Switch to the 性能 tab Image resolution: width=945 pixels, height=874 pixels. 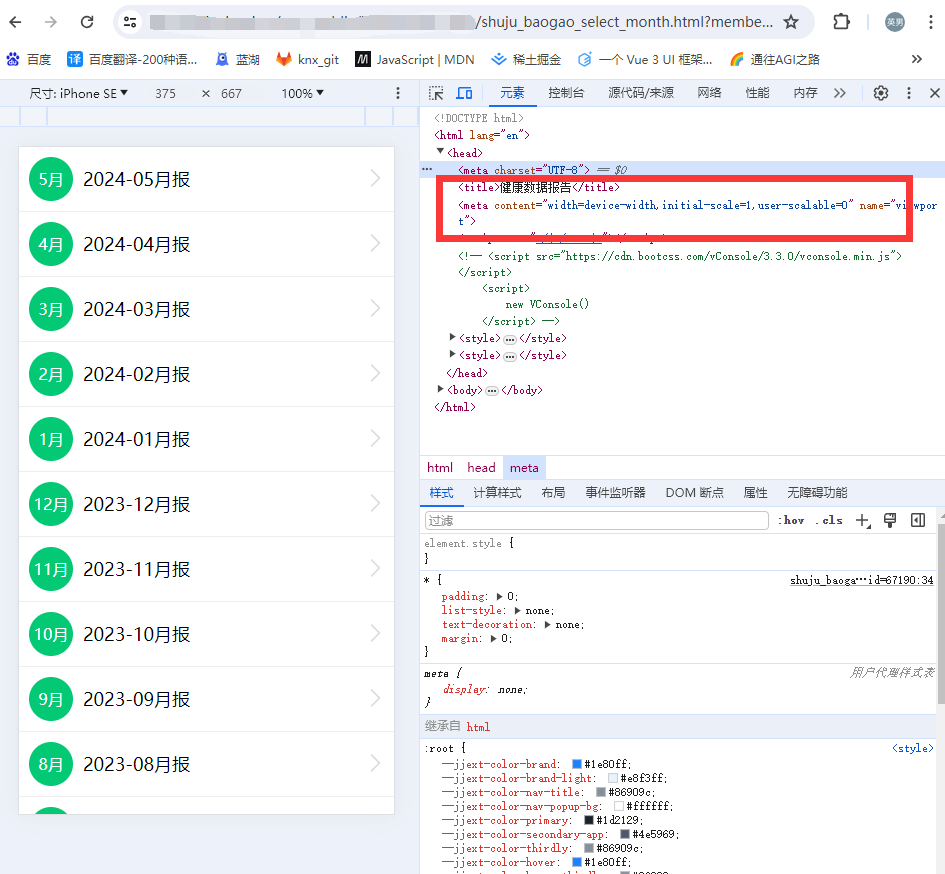[x=758, y=93]
